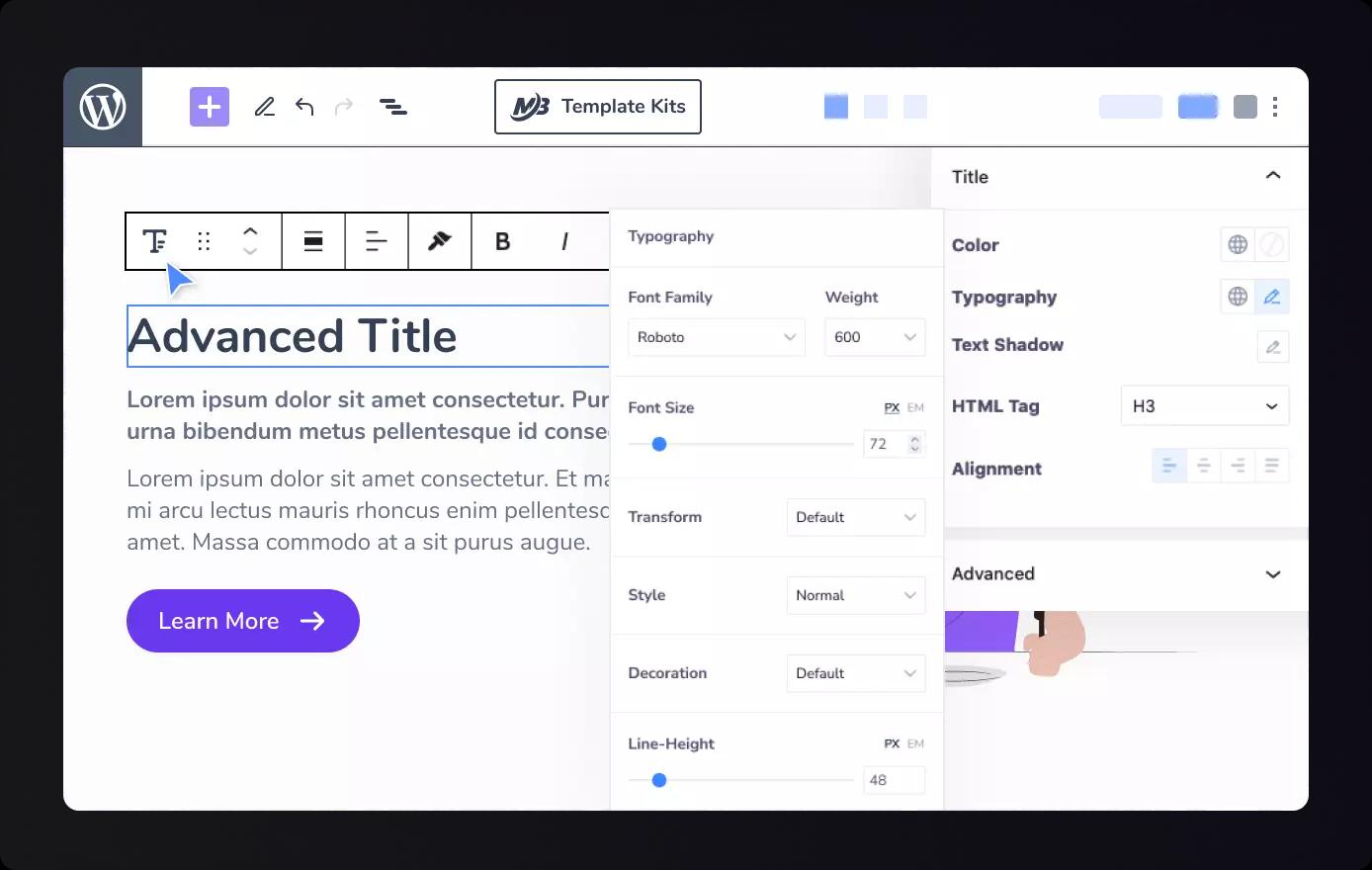This screenshot has width=1372, height=870.
Task: Click the purple plus block inserter
Action: pos(210,107)
